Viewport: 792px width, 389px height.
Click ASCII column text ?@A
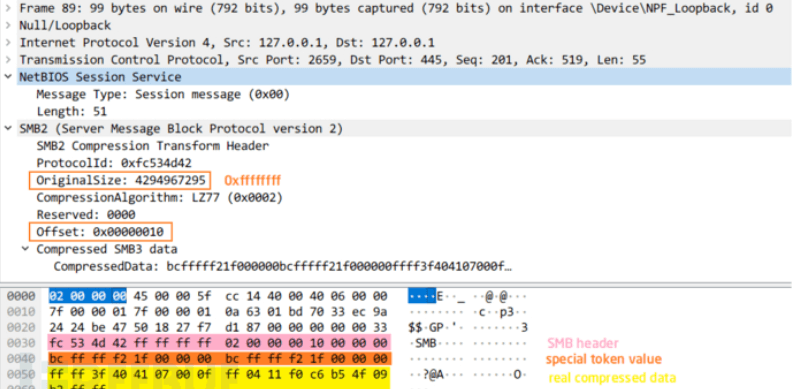pyautogui.click(x=432, y=375)
